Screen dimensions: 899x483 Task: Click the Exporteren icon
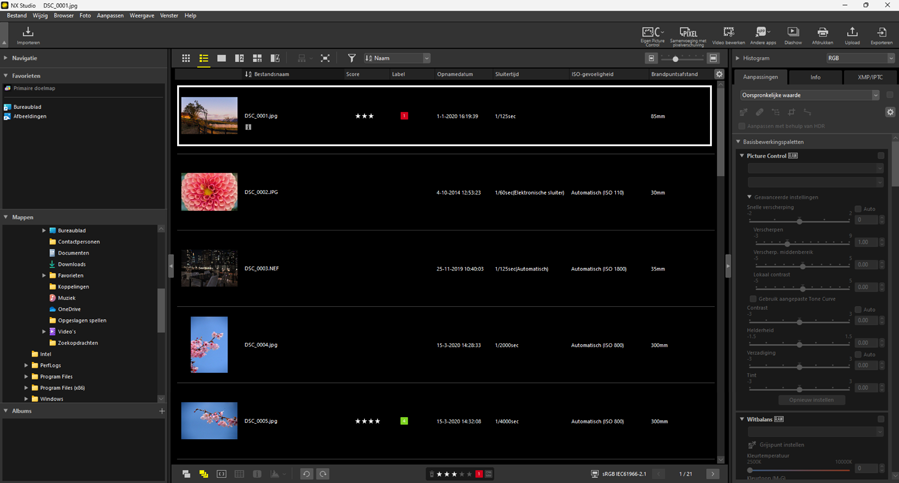pyautogui.click(x=881, y=35)
